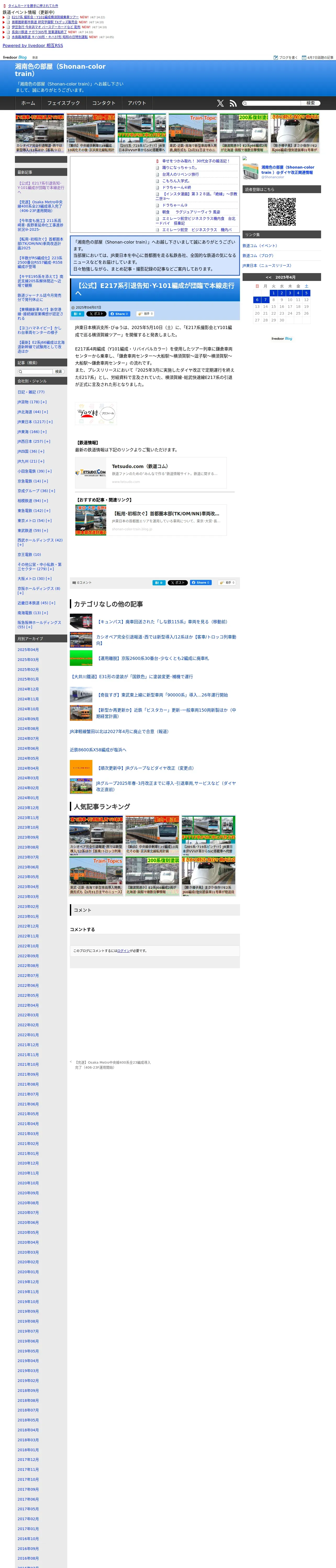
Task: Expand JR北海道 (44) category
Action: click(45, 412)
